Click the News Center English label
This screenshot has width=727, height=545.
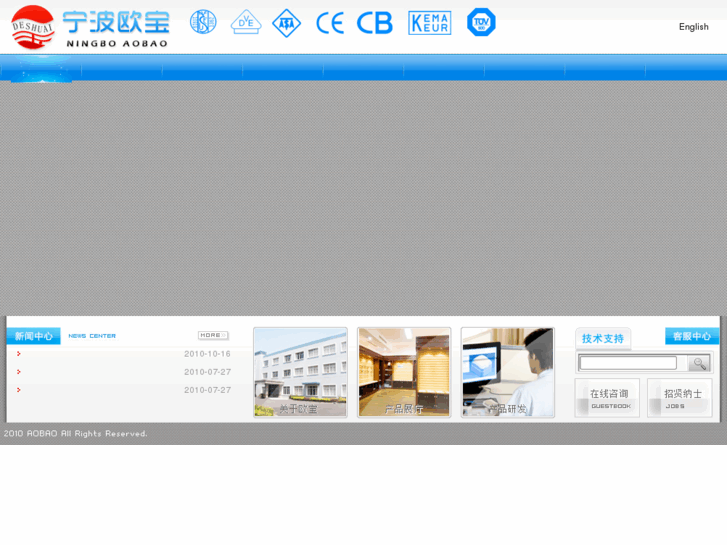click(92, 336)
